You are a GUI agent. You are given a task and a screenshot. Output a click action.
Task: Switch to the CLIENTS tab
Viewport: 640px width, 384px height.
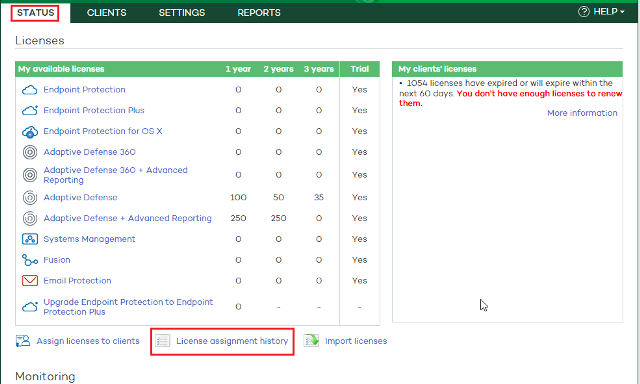(107, 13)
